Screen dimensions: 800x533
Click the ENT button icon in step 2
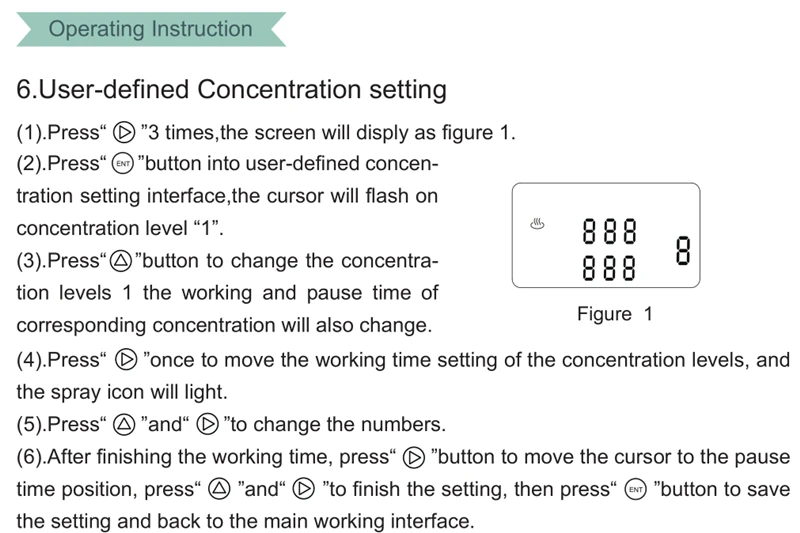123,164
